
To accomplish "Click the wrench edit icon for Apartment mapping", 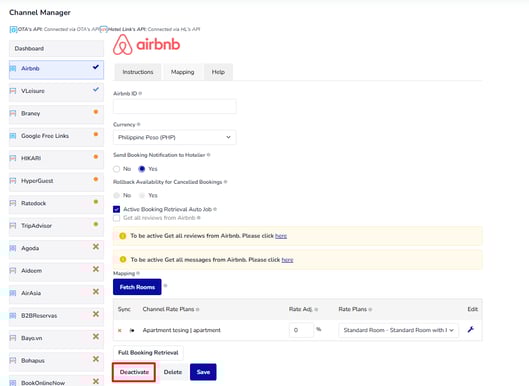I will pos(471,330).
